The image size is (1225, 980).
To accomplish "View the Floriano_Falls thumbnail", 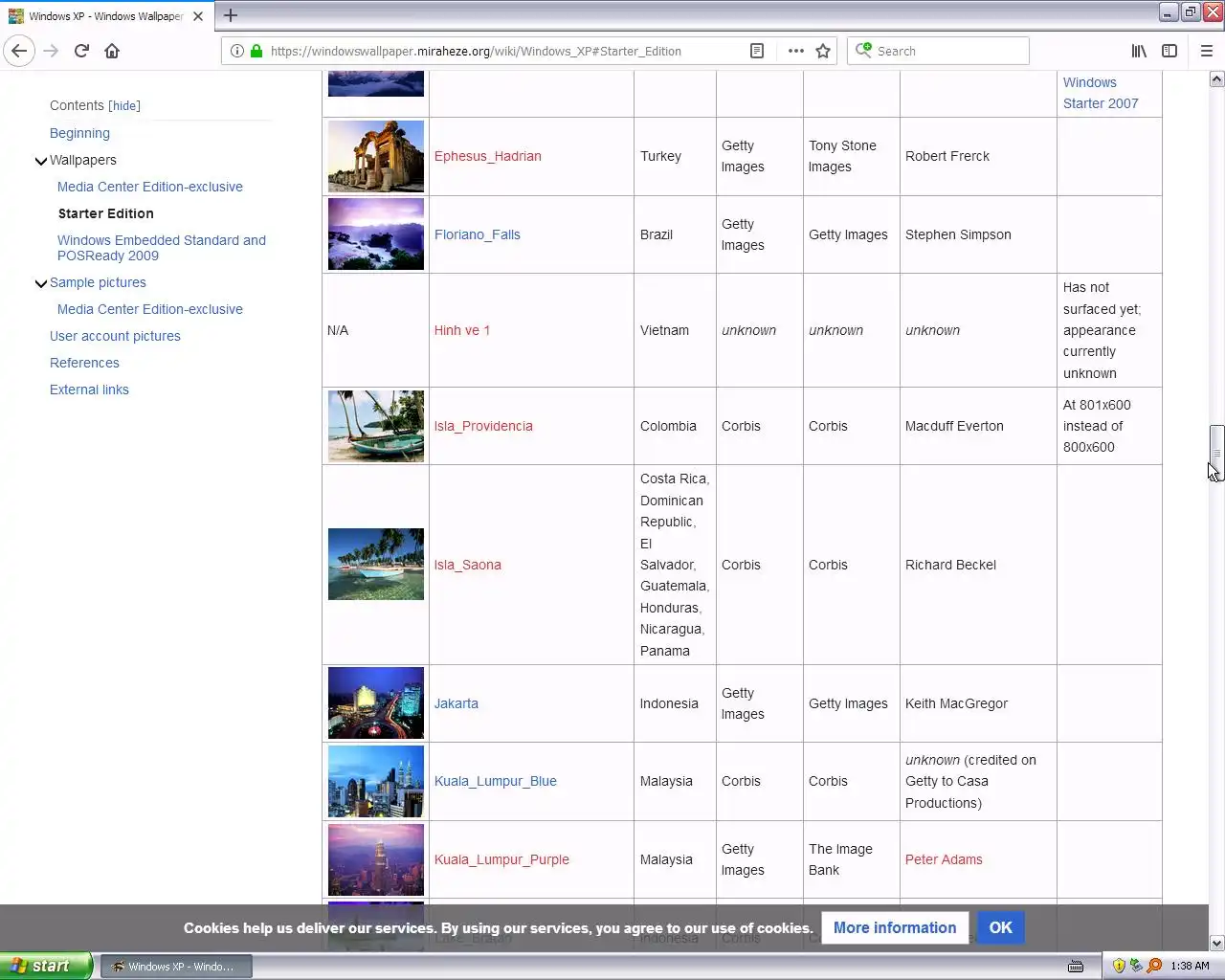I will 376,234.
